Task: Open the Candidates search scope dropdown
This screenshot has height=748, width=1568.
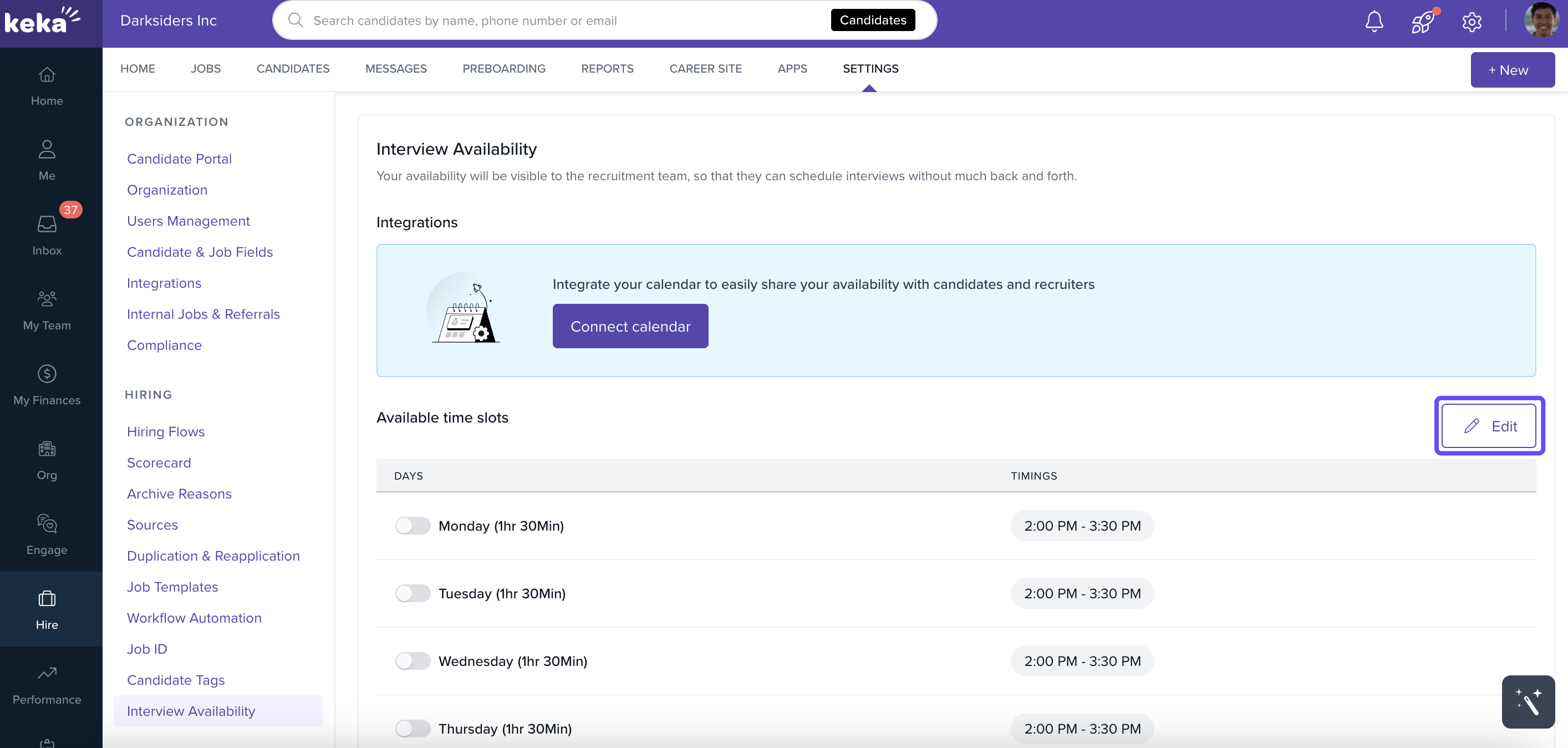Action: click(x=872, y=20)
